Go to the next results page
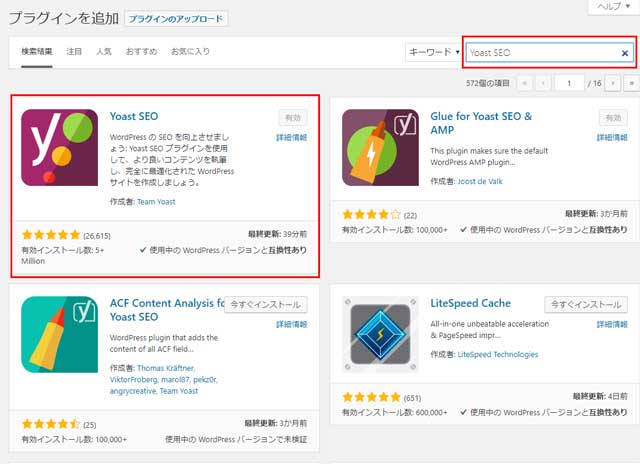This screenshot has height=464, width=640. [x=613, y=83]
